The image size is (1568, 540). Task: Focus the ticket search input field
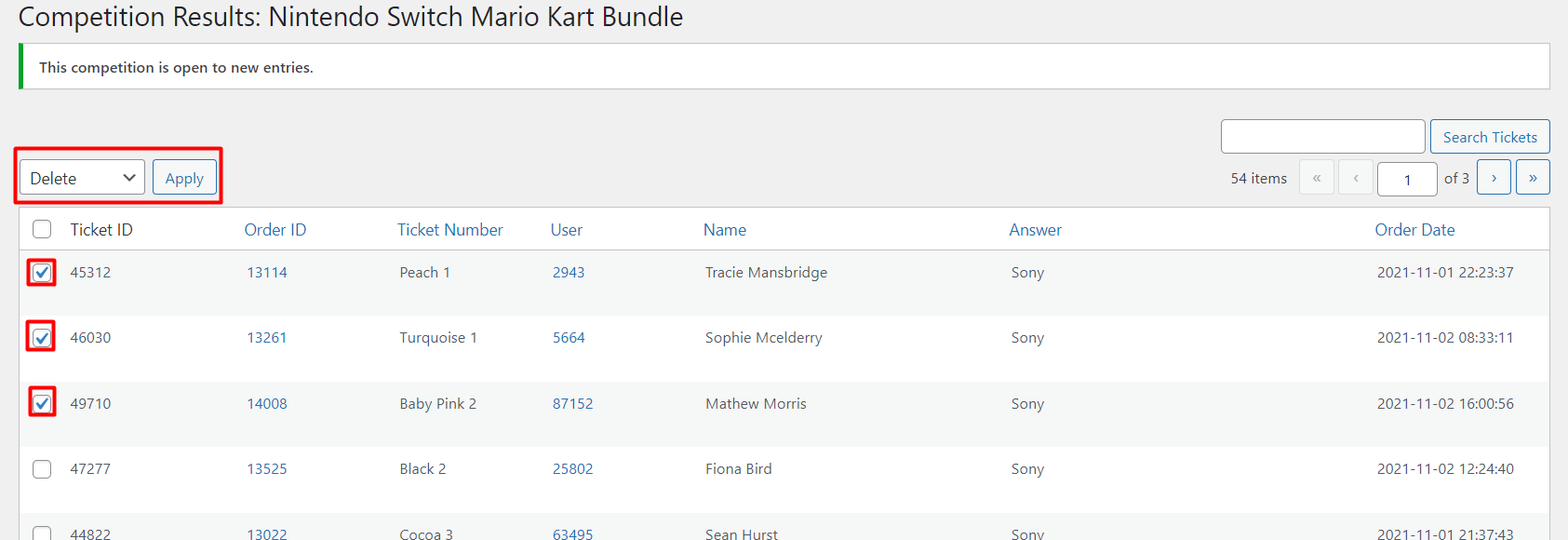(1322, 137)
